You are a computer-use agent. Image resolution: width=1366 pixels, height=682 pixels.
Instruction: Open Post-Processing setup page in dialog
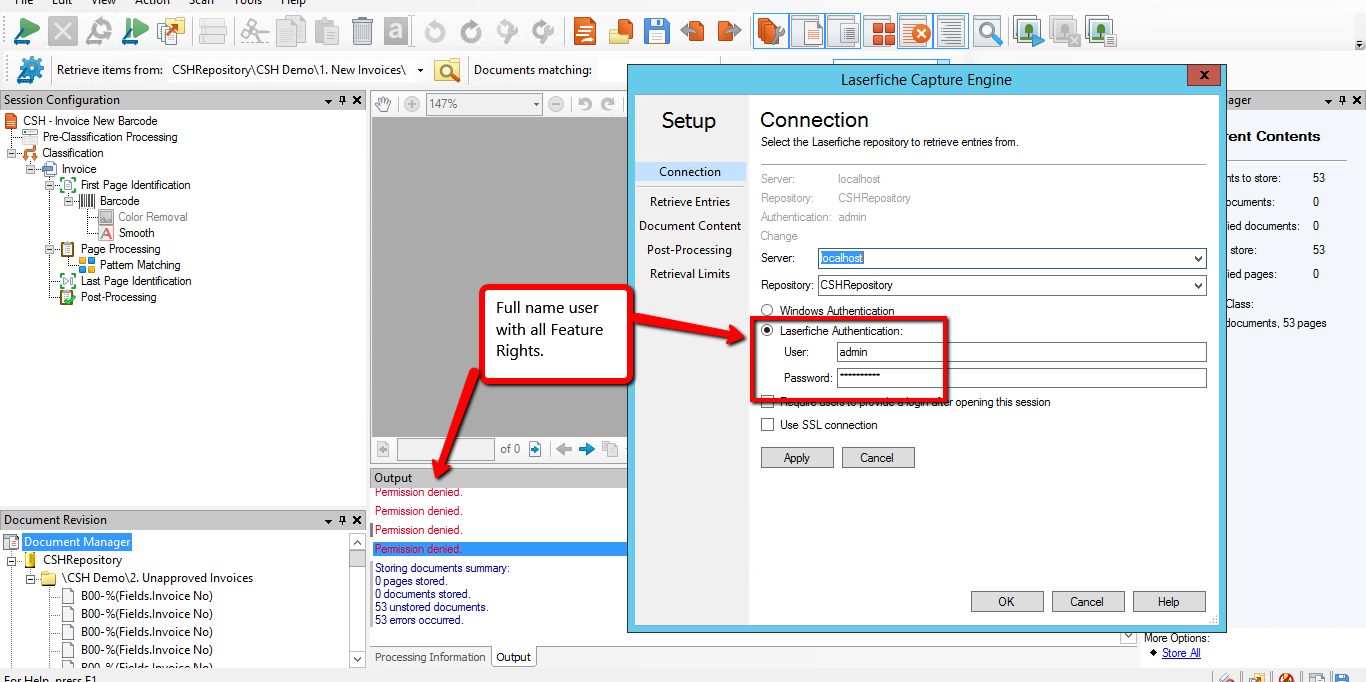pos(690,250)
